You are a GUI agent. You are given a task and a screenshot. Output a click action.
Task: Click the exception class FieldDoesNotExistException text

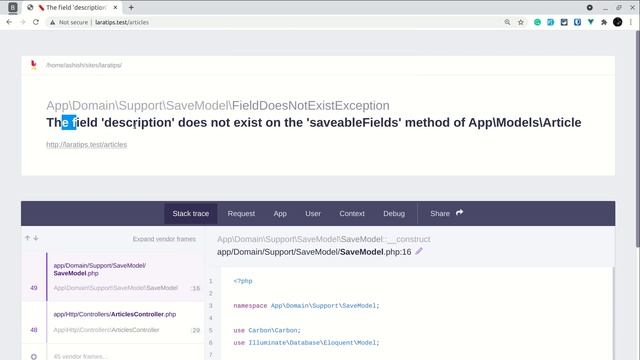click(x=311, y=105)
